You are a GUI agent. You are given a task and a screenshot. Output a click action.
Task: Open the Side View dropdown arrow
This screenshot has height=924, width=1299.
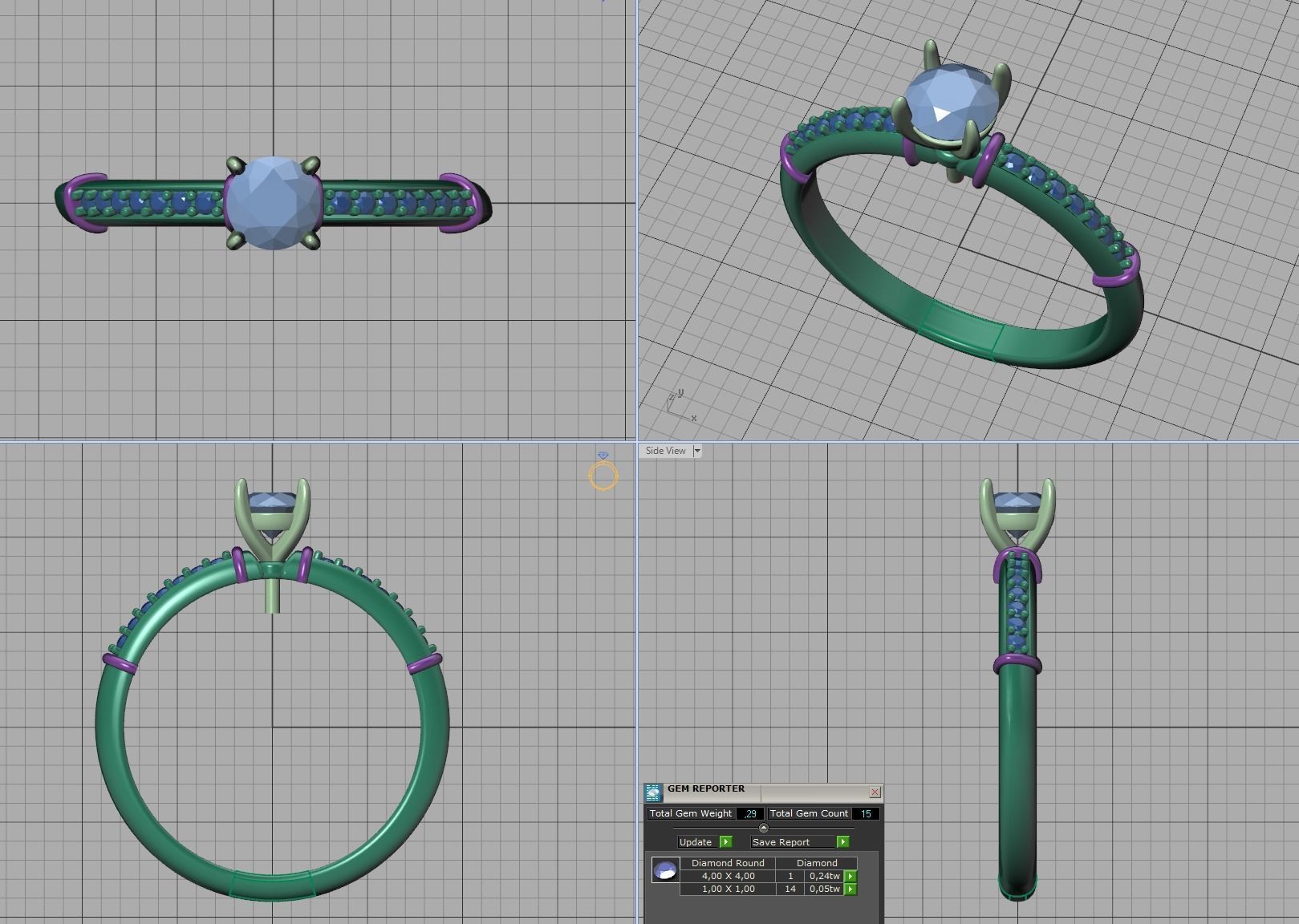point(697,451)
